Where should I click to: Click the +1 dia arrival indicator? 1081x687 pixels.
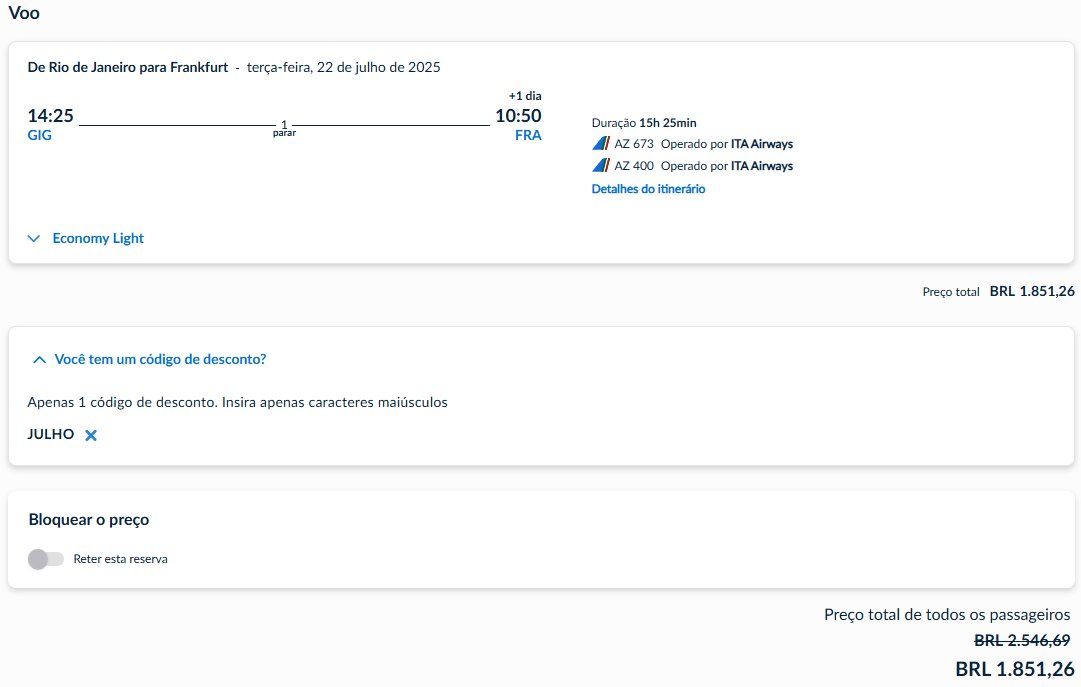524,96
